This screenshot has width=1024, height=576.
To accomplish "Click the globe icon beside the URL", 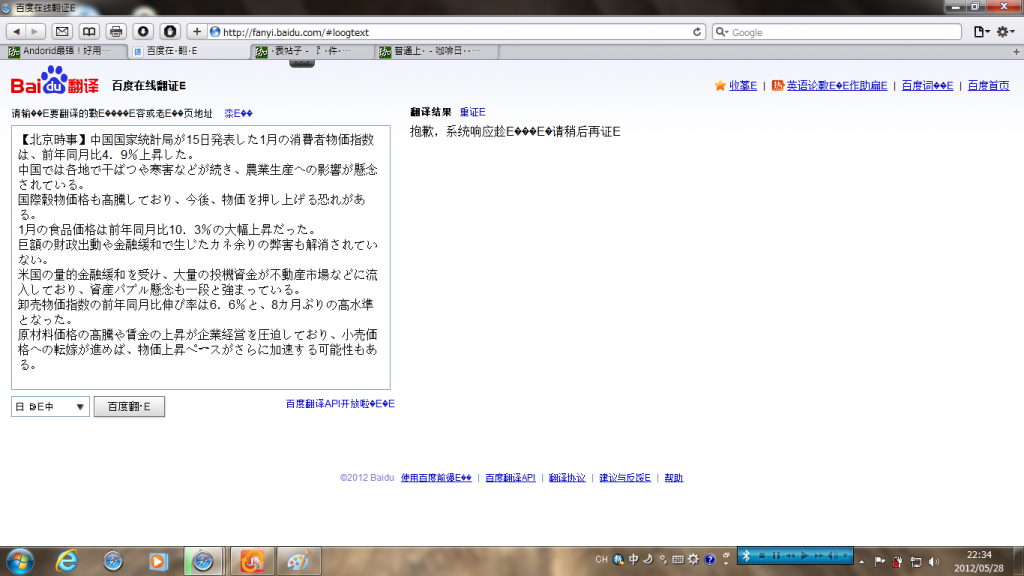I will pos(215,32).
